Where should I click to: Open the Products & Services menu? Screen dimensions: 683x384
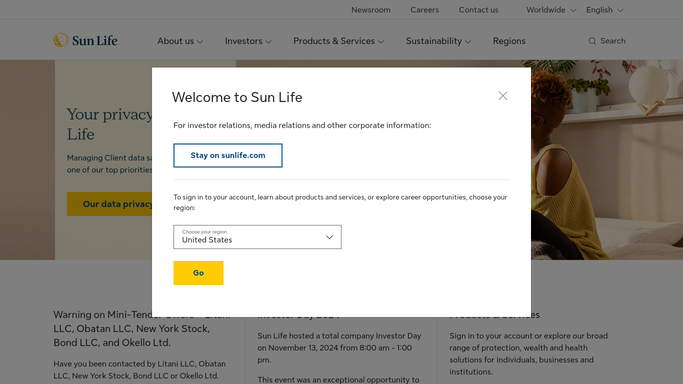tap(338, 41)
